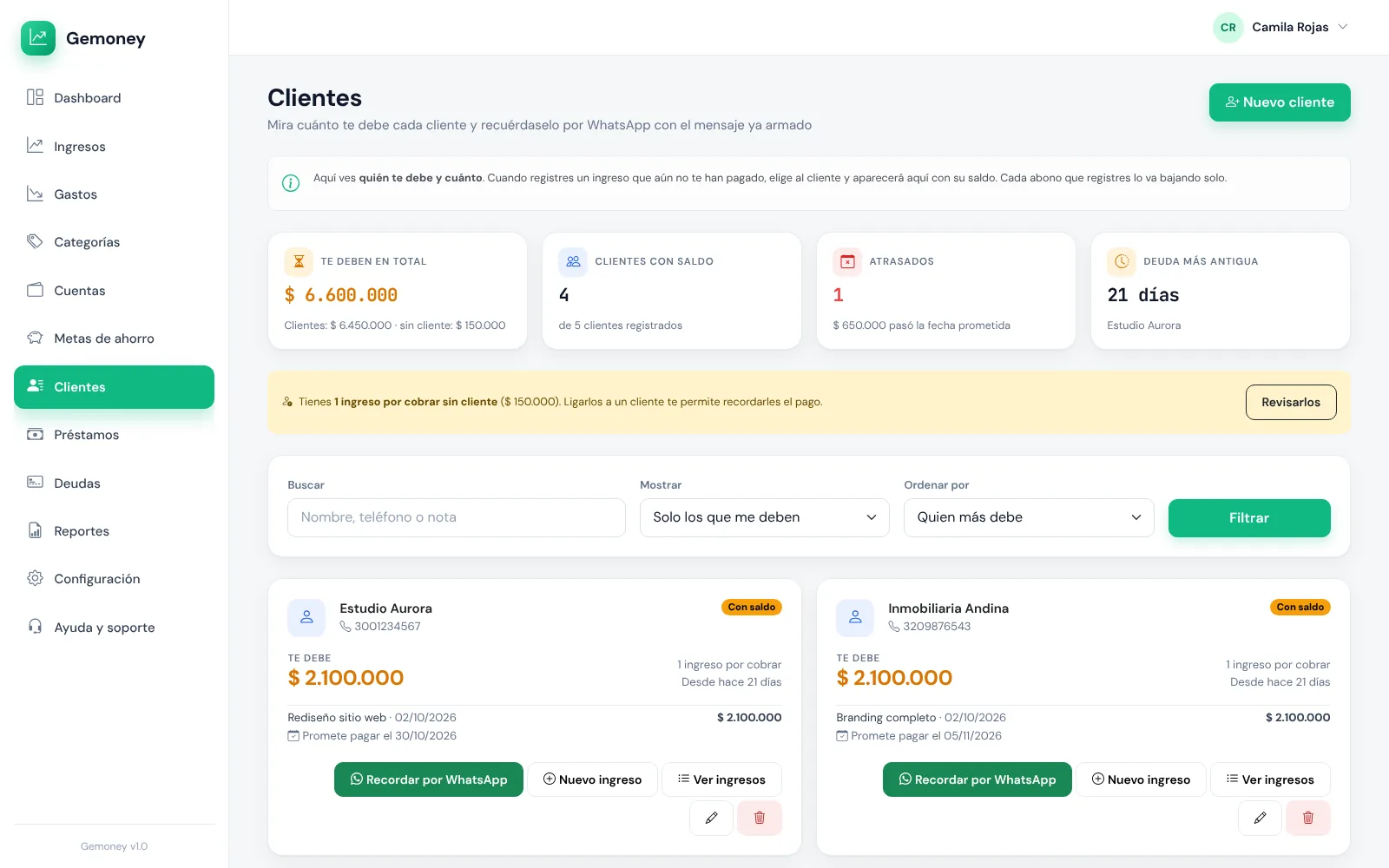Click the calendar icon on Atrasados card

(x=847, y=261)
